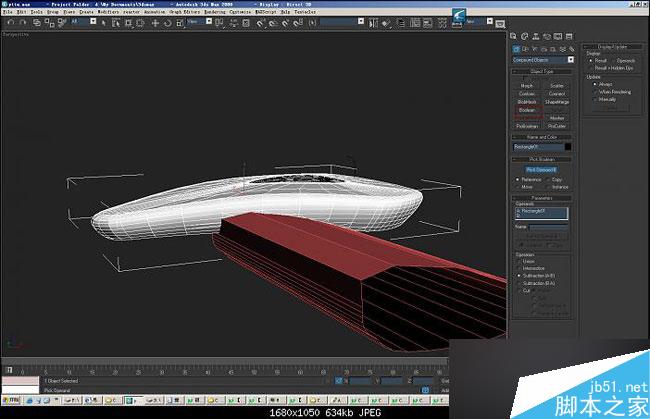Open the Graph Editors menu
Image resolution: width=650 pixels, height=419 pixels.
pyautogui.click(x=184, y=12)
